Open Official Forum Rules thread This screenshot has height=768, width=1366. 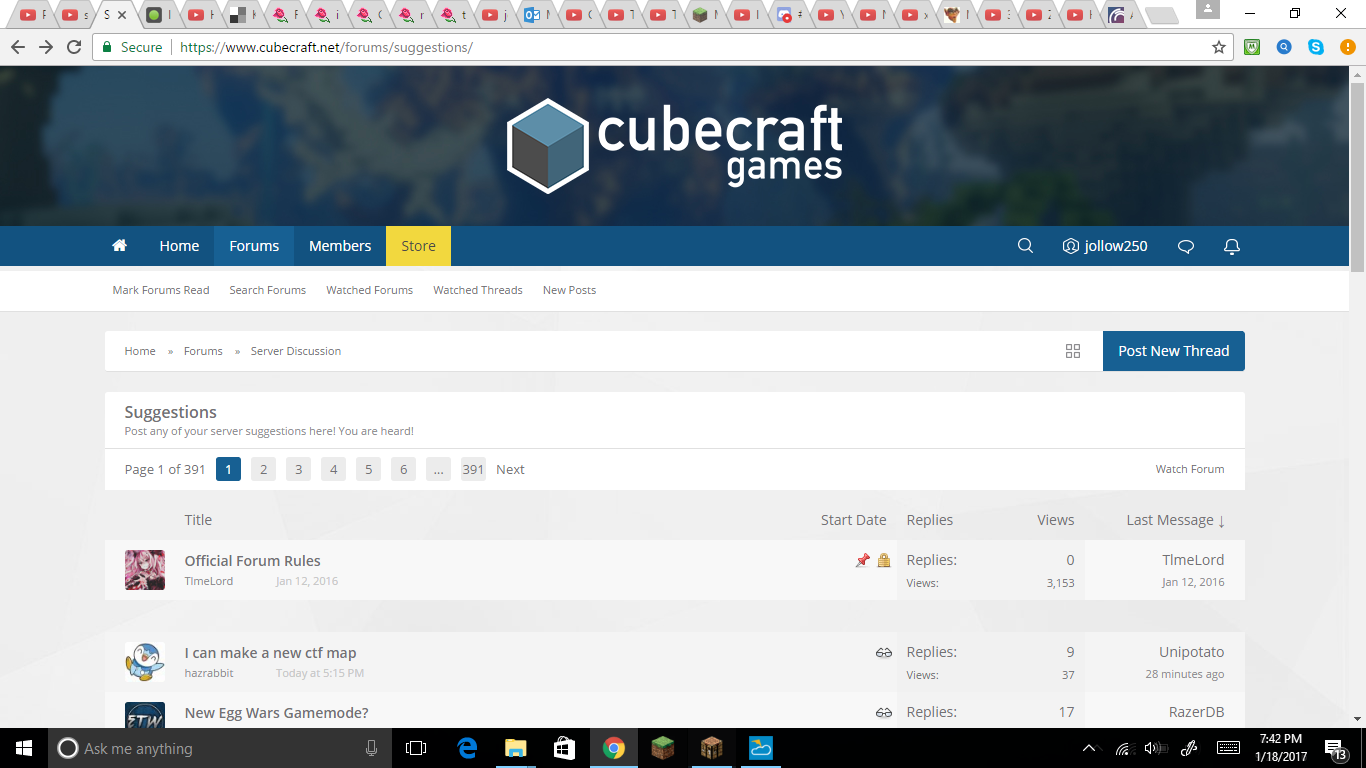pyautogui.click(x=252, y=561)
